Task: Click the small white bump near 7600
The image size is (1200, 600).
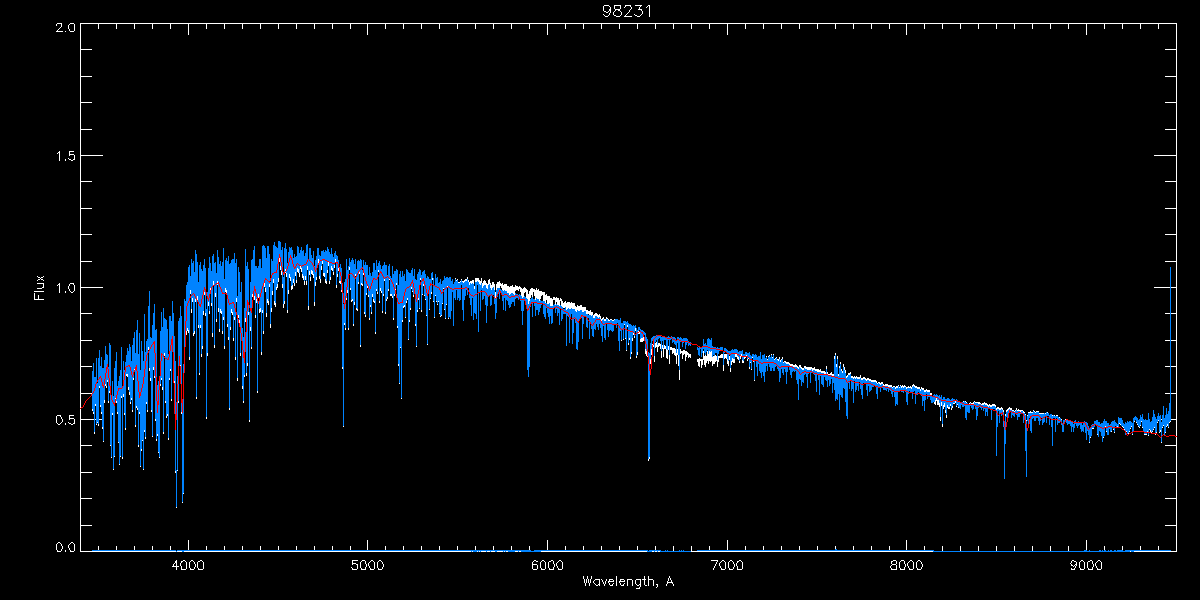Action: (835, 358)
